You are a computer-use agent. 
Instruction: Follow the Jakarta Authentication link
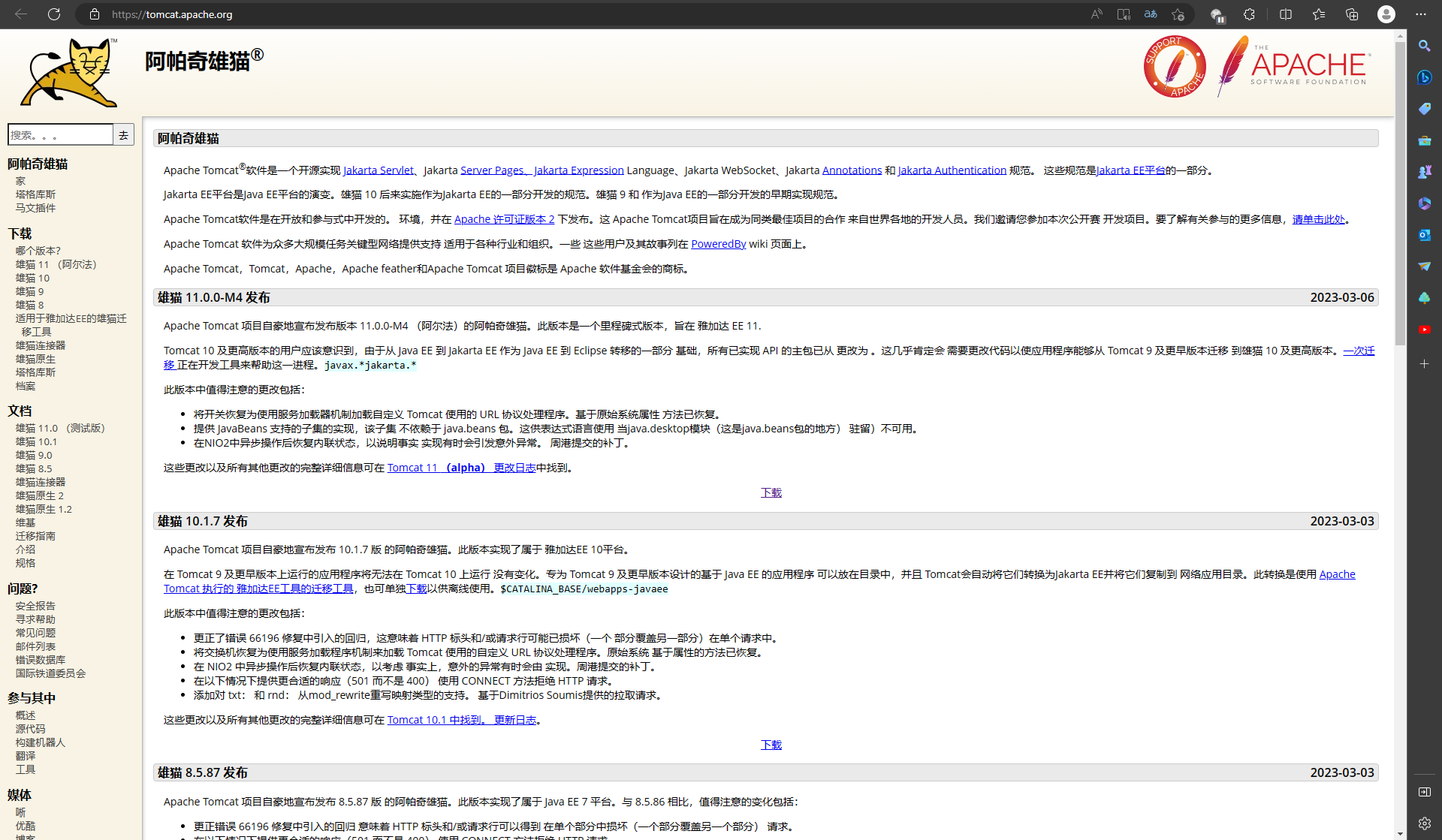coord(952,170)
